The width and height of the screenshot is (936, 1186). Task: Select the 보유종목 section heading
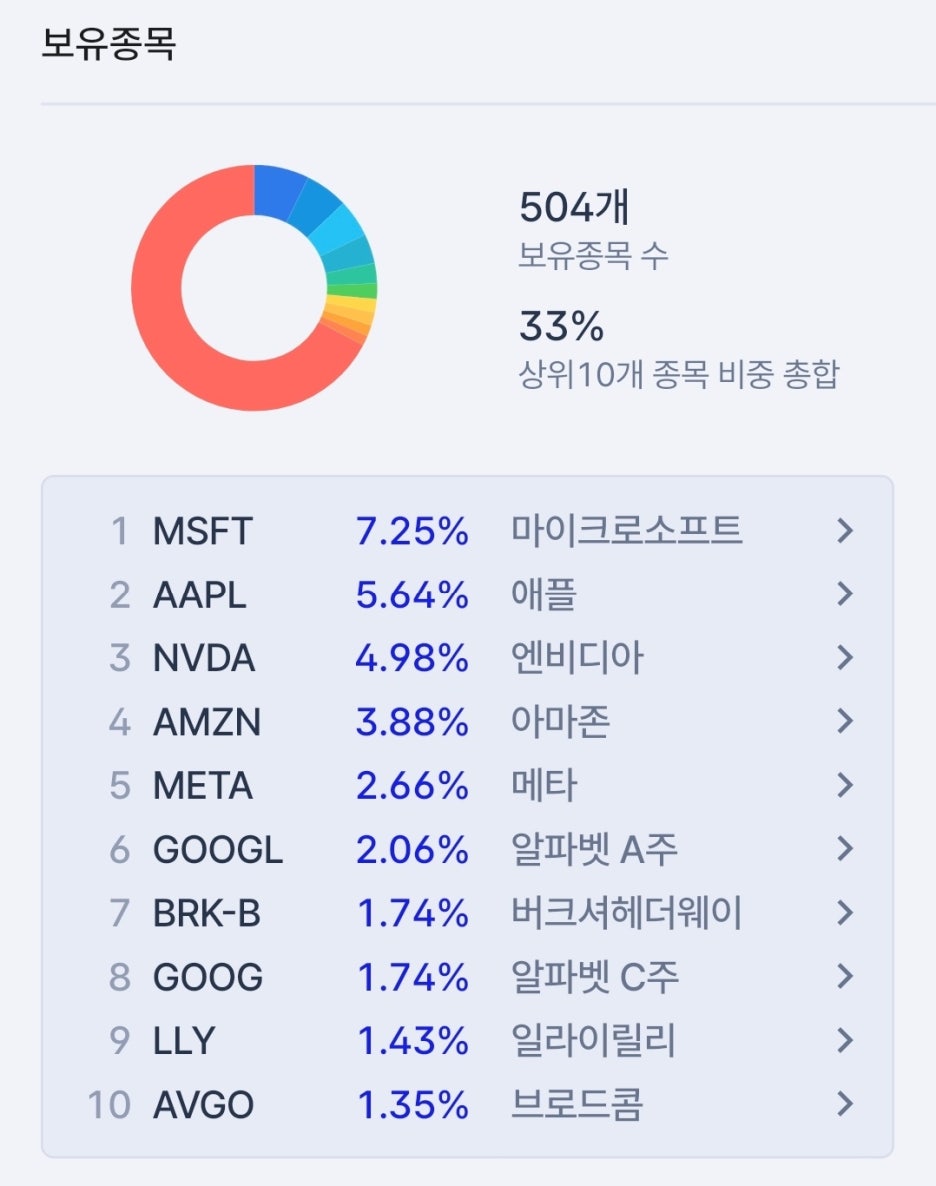click(108, 45)
